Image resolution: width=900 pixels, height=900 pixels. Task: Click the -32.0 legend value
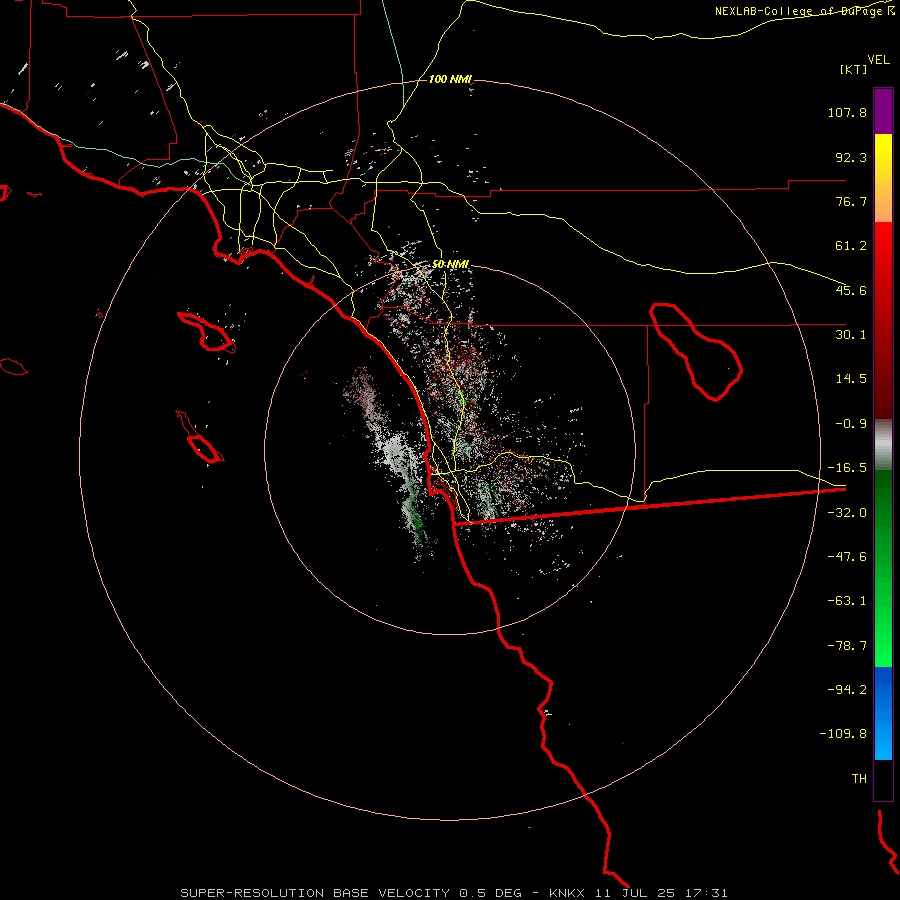[x=847, y=513]
